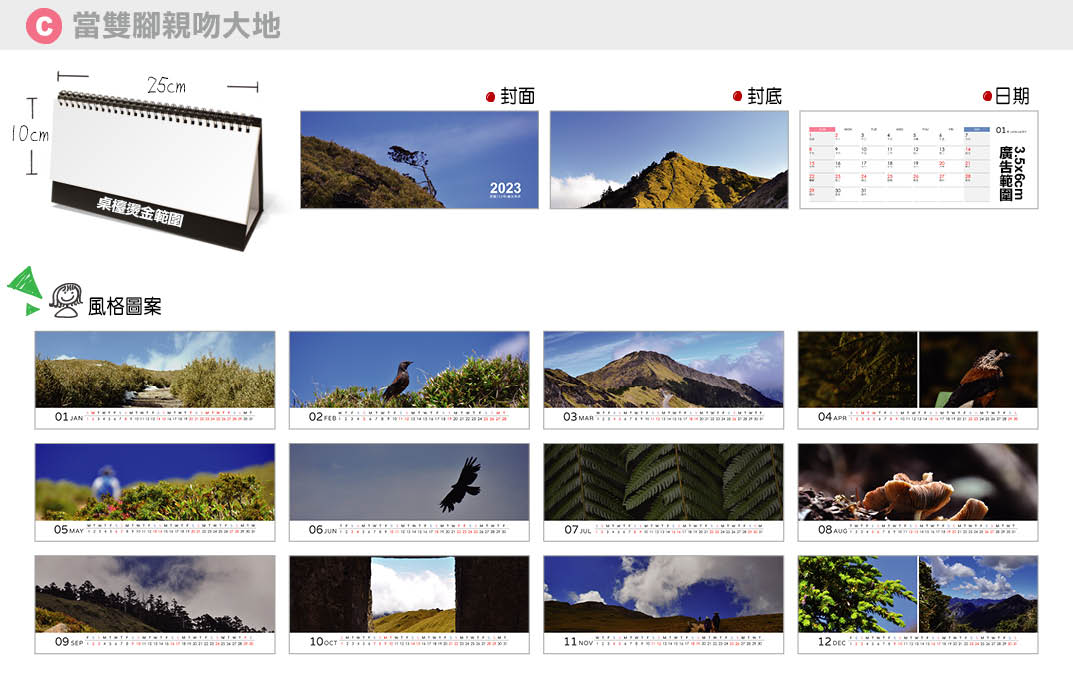Select the desk calendar mockup image

[x=155, y=168]
